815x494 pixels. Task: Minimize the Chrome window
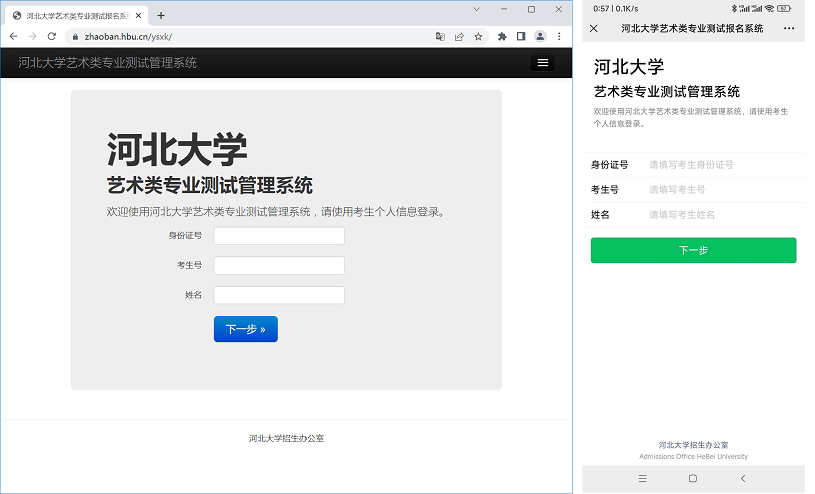504,9
